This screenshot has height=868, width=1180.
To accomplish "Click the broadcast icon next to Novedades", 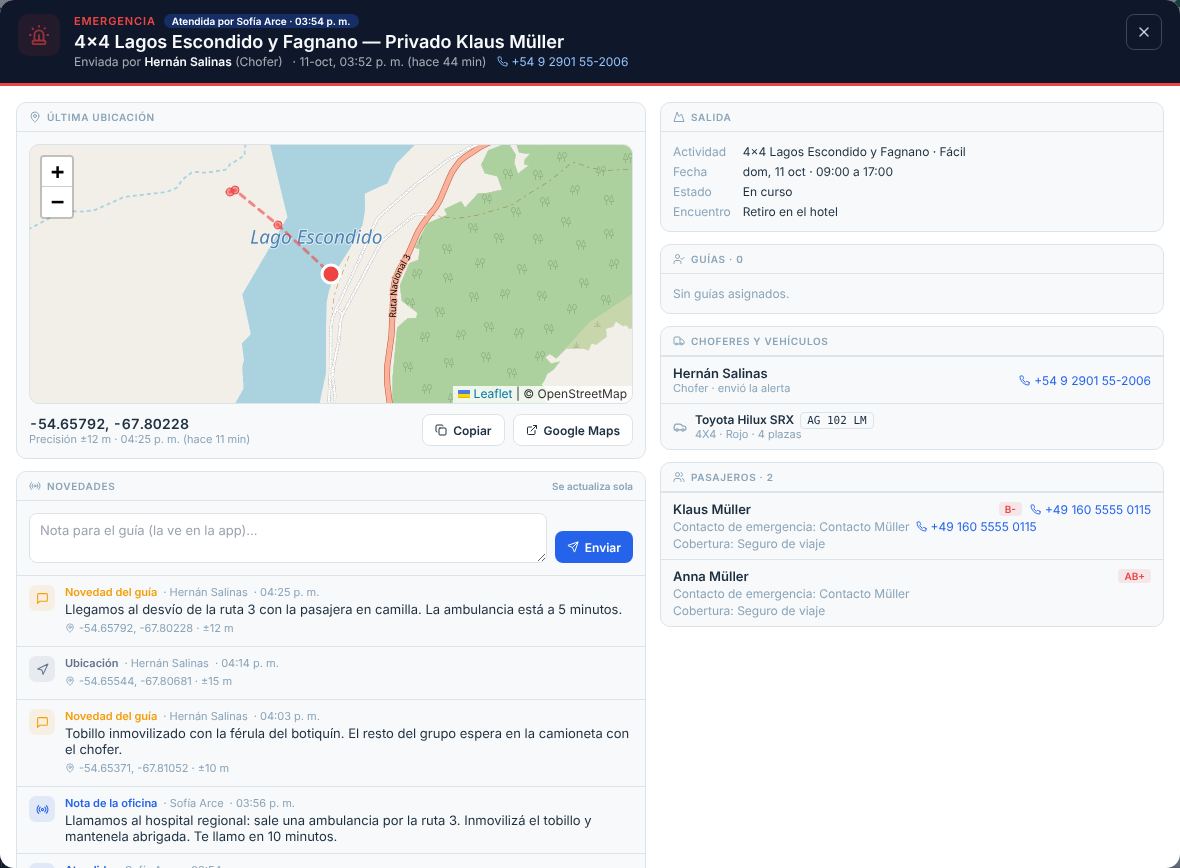I will tap(35, 486).
